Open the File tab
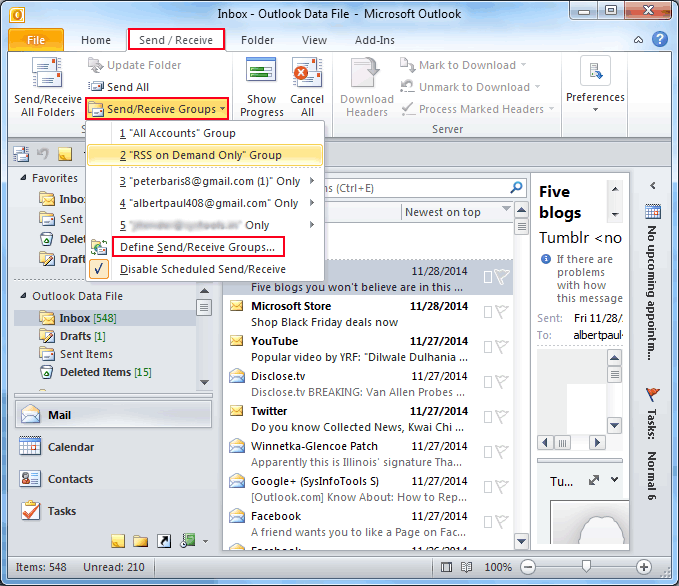Image resolution: width=679 pixels, height=586 pixels. tap(36, 40)
